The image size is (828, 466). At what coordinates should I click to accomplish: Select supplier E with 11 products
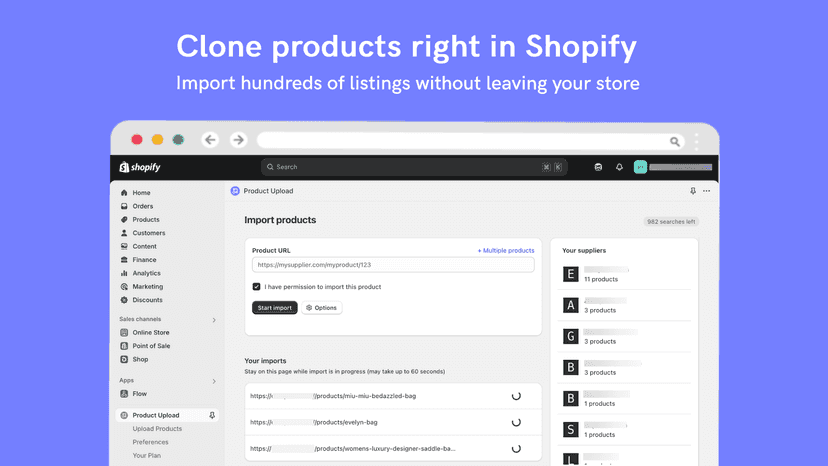(x=624, y=274)
